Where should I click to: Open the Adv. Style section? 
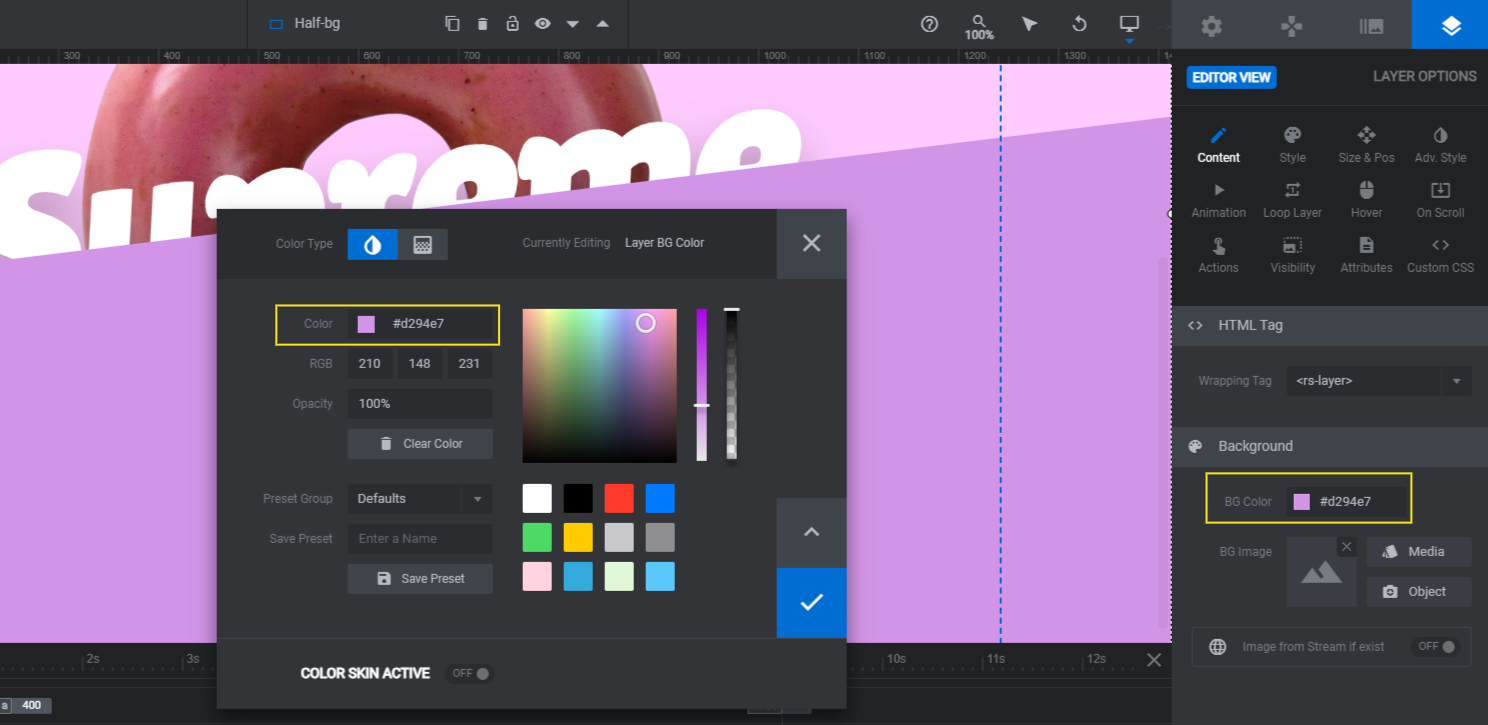pos(1440,145)
